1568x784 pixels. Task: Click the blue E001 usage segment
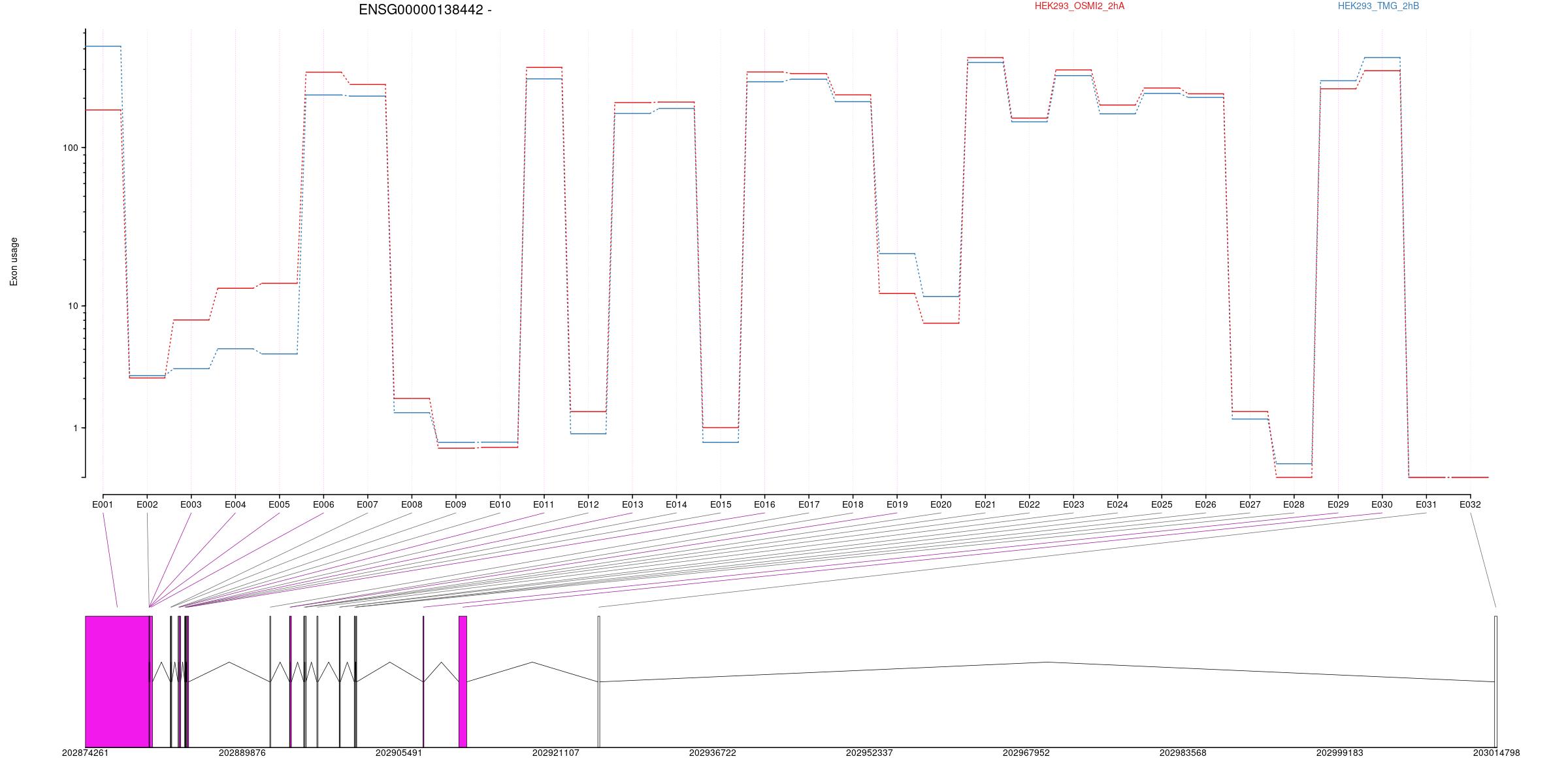[103, 46]
